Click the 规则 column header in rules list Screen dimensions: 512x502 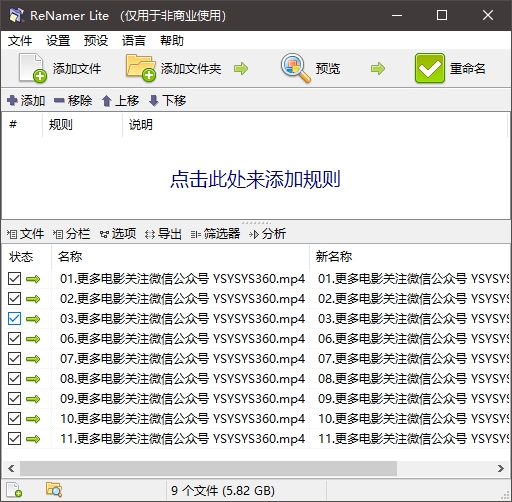tap(82, 125)
